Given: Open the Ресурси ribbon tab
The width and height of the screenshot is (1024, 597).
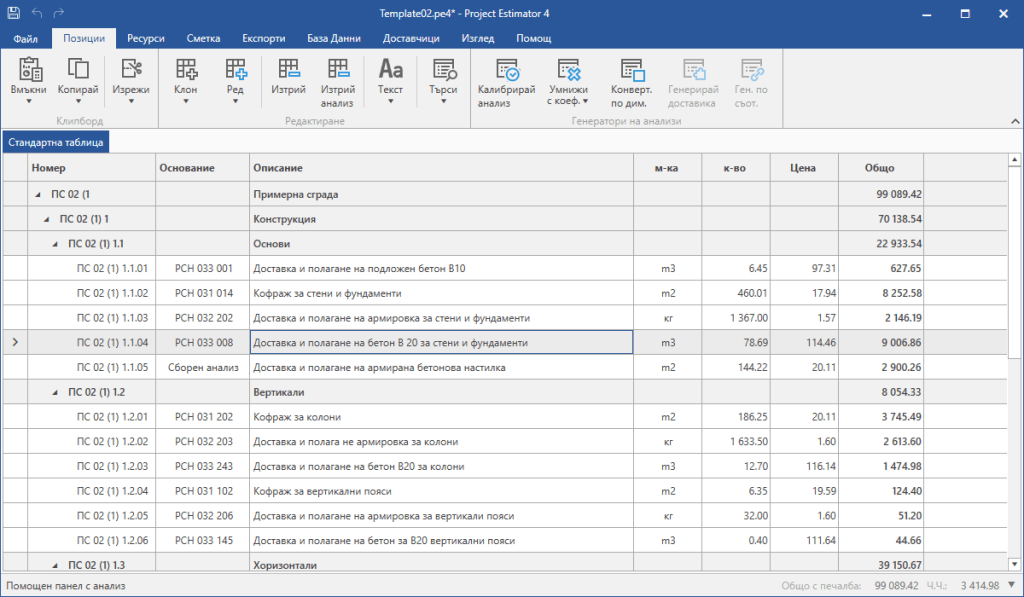Looking at the screenshot, I should point(146,38).
